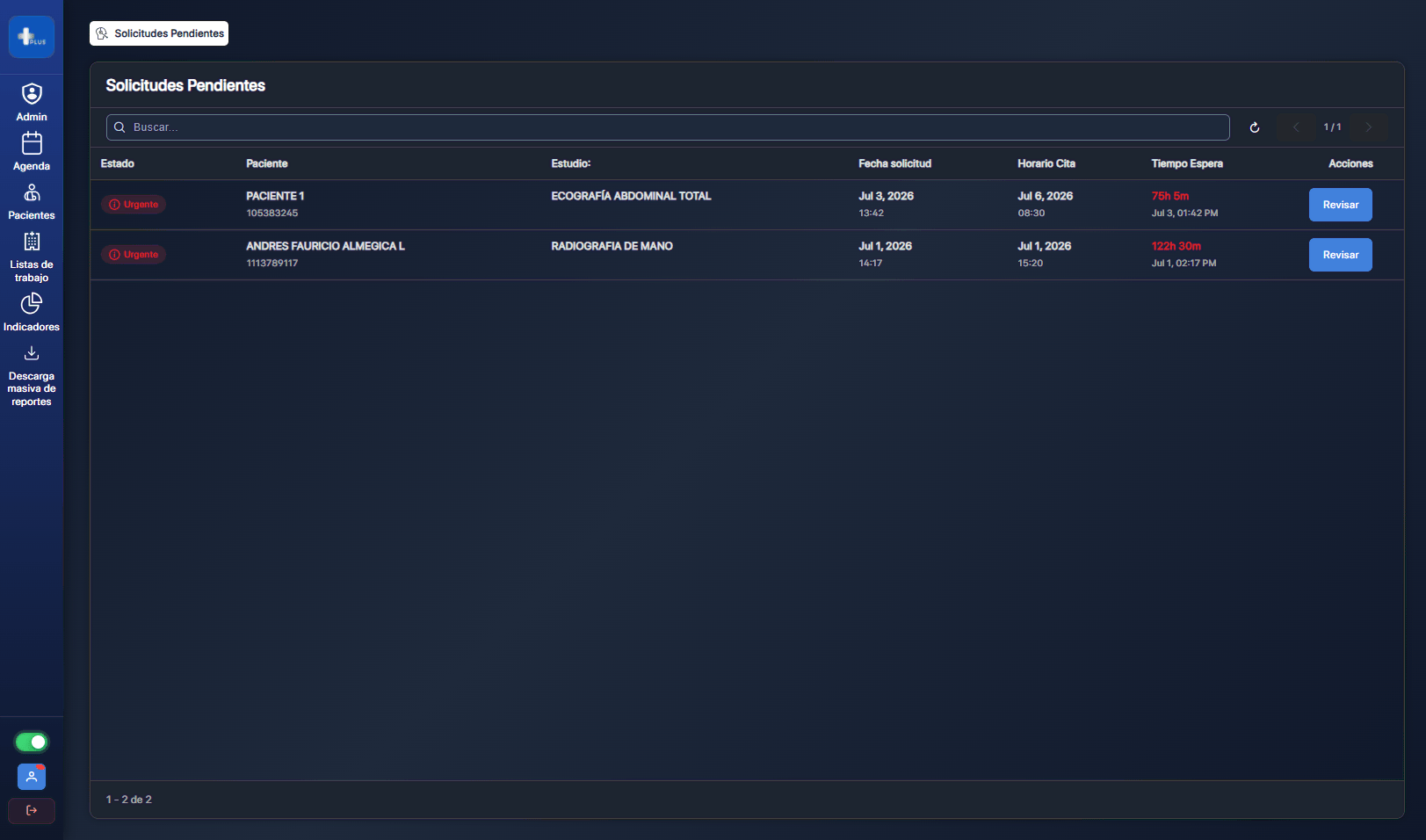Click the 105383245 patient ID

(x=272, y=213)
